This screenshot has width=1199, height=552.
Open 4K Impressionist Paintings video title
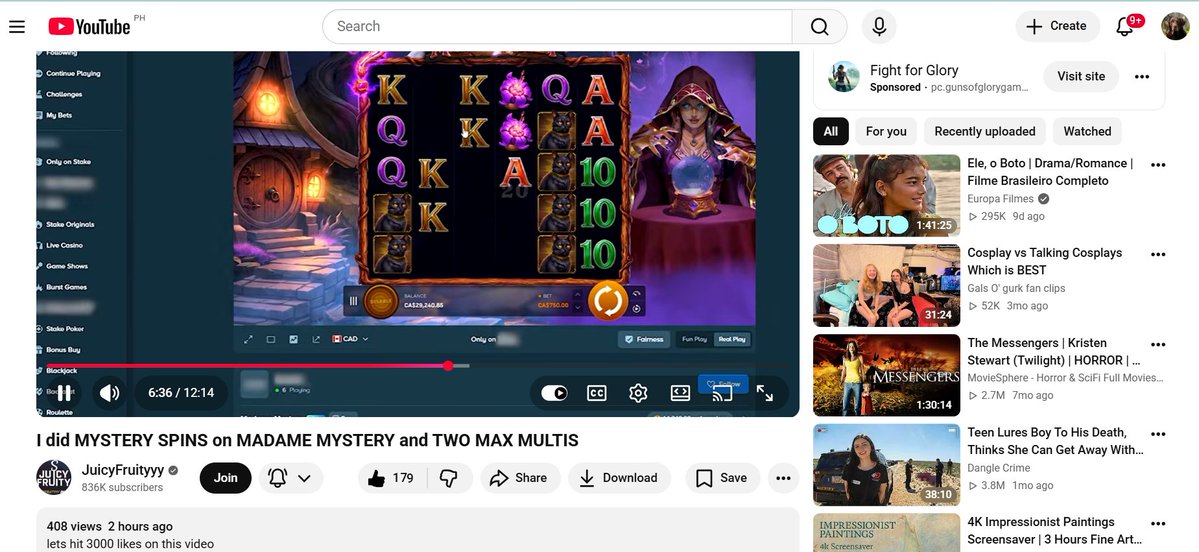[x=1055, y=531]
